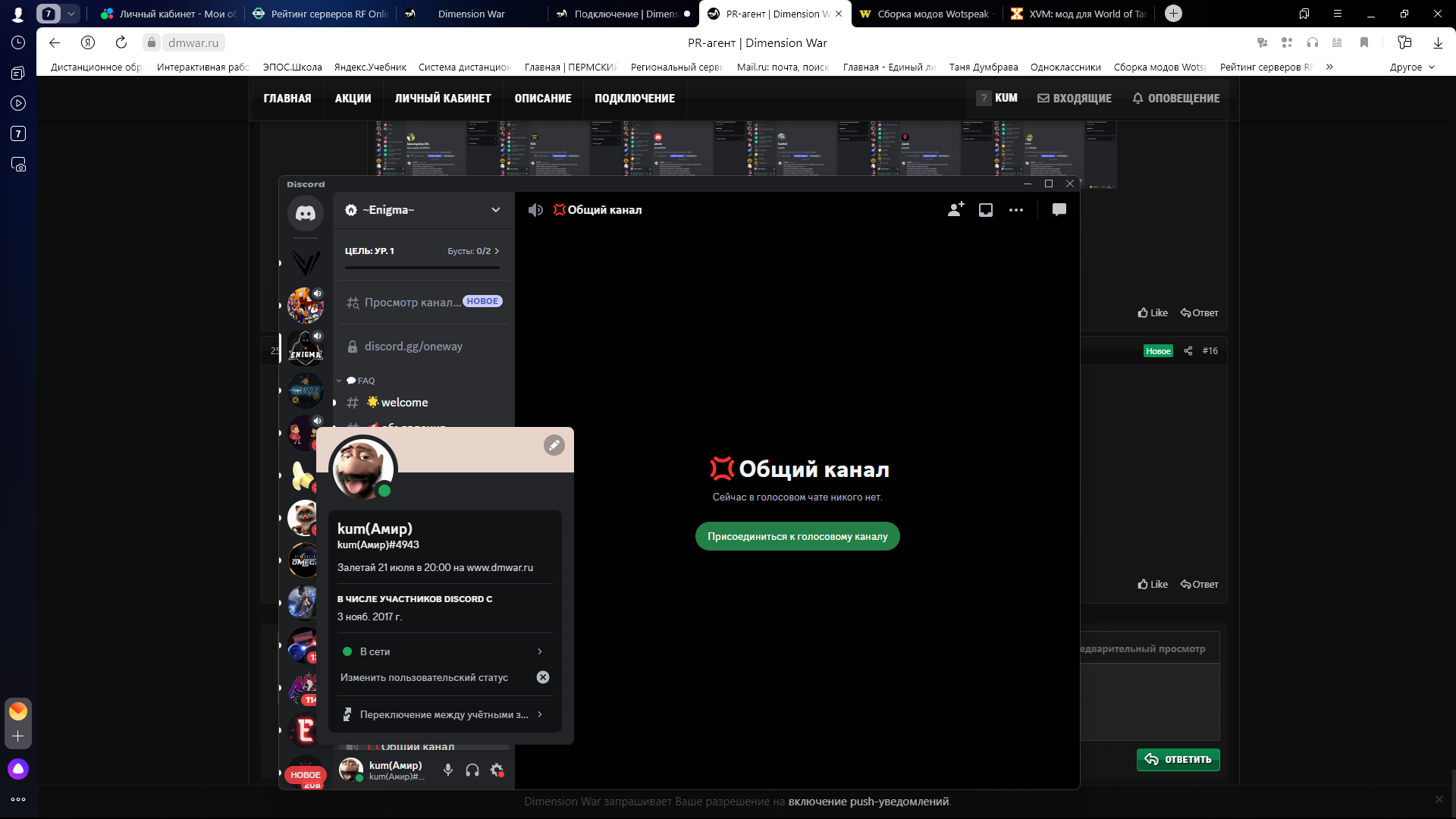Open browser downloads icon

coord(1438,42)
